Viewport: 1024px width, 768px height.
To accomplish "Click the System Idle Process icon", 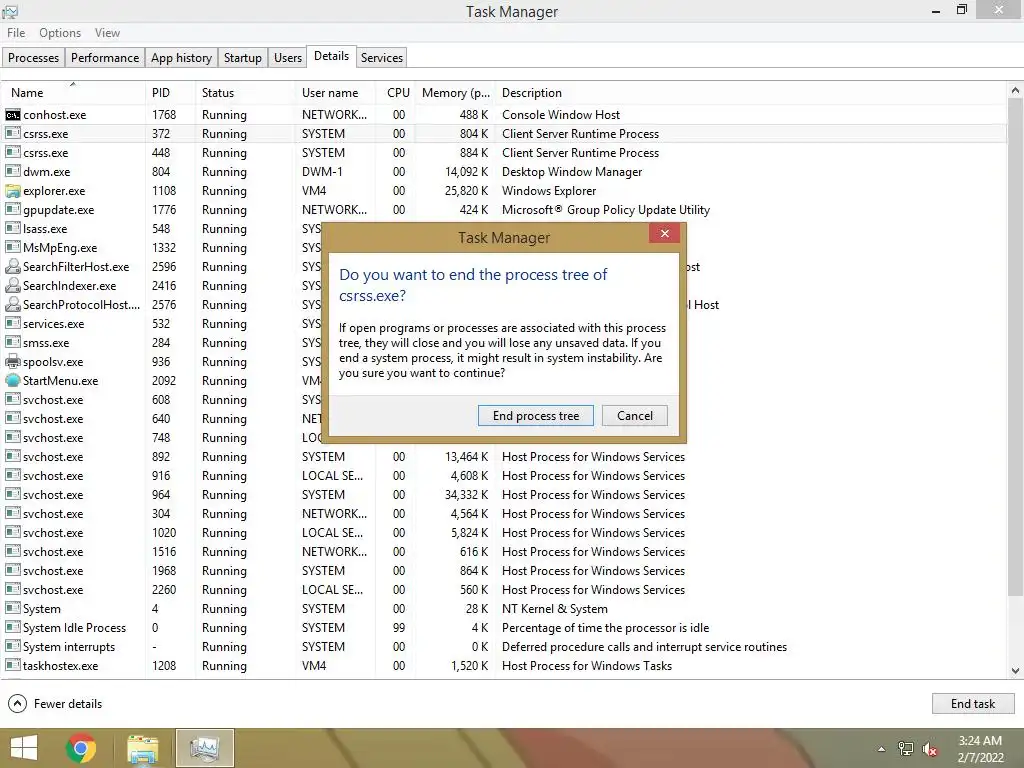I will pyautogui.click(x=12, y=628).
